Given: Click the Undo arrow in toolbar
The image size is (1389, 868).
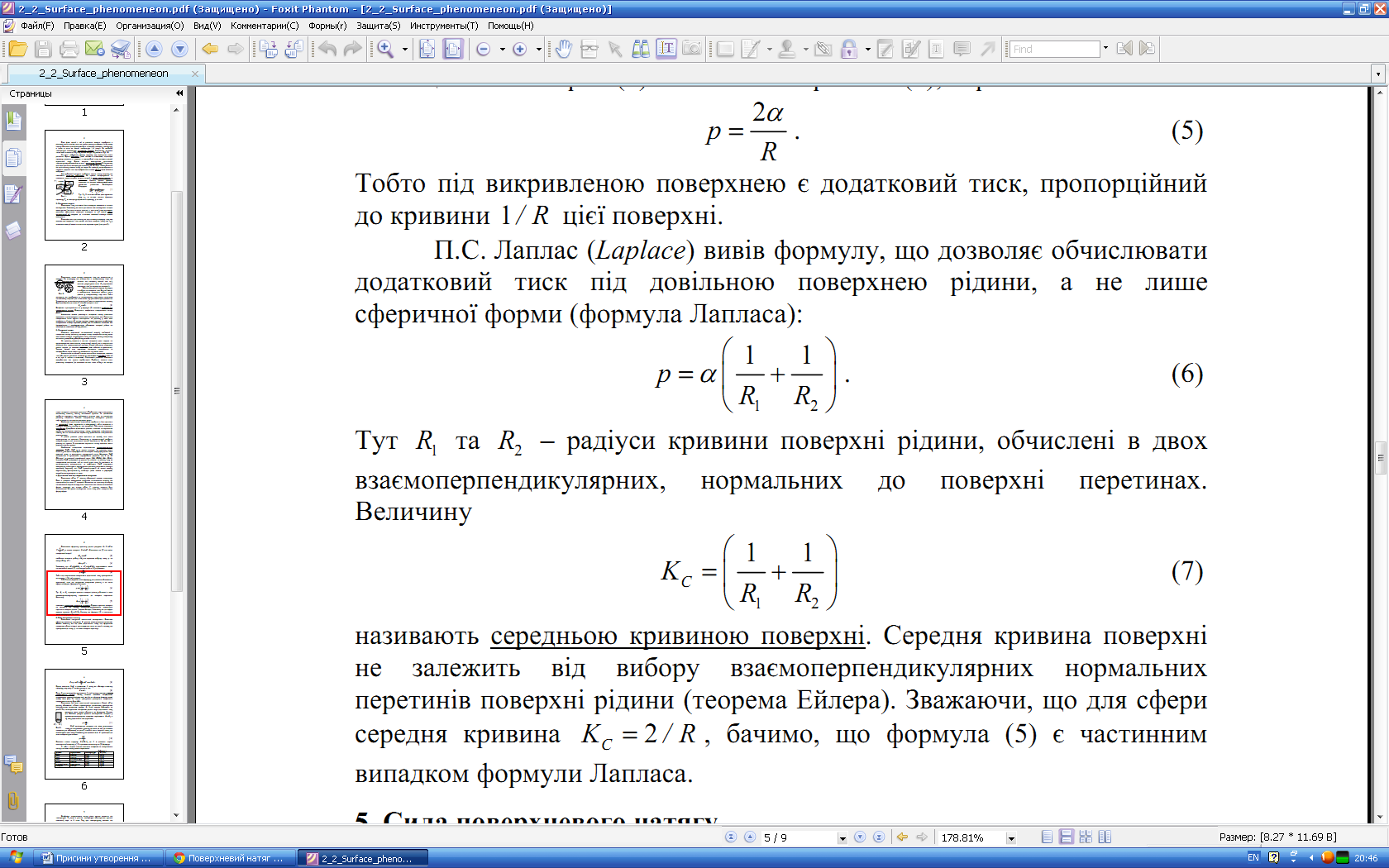Looking at the screenshot, I should [x=327, y=50].
